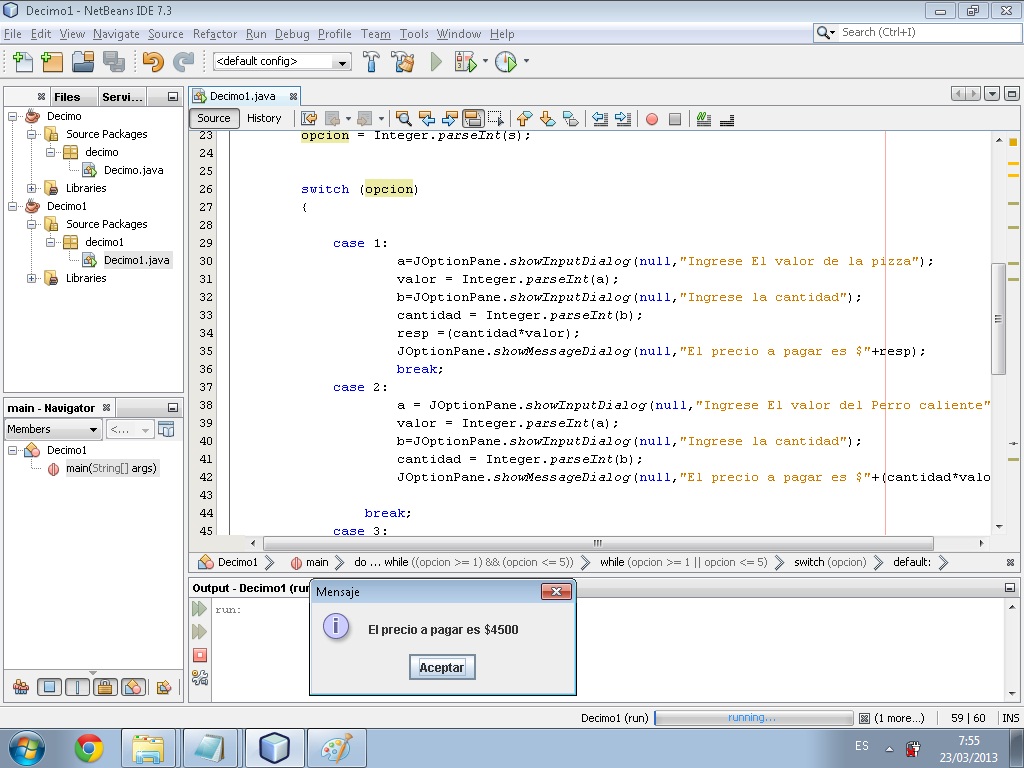Image resolution: width=1024 pixels, height=768 pixels.
Task: Select the History view of Decimo1.java
Action: coord(265,117)
